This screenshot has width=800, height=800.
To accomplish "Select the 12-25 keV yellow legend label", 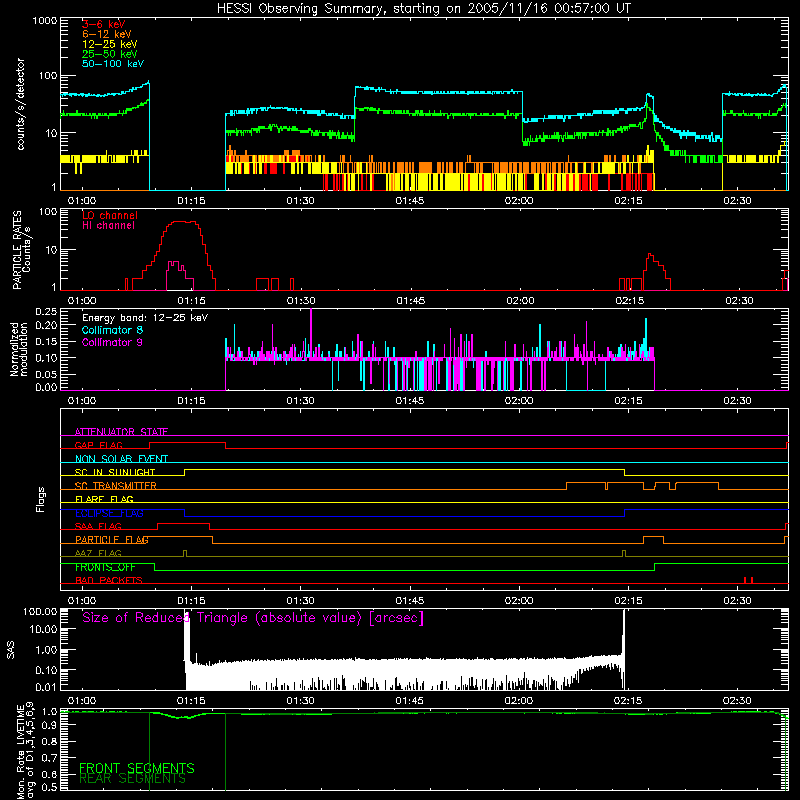I will pyautogui.click(x=110, y=44).
